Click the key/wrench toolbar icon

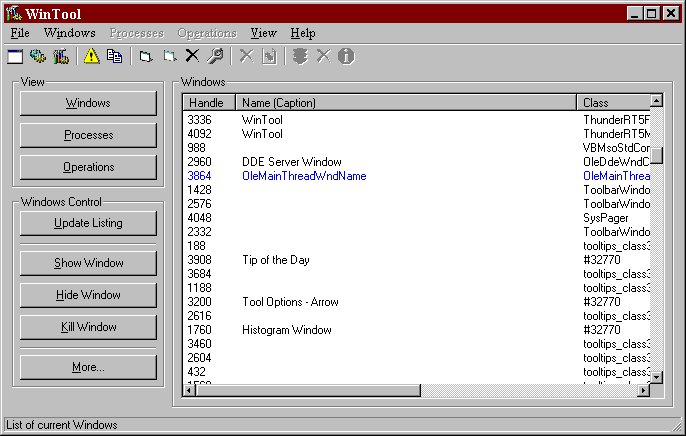(215, 56)
